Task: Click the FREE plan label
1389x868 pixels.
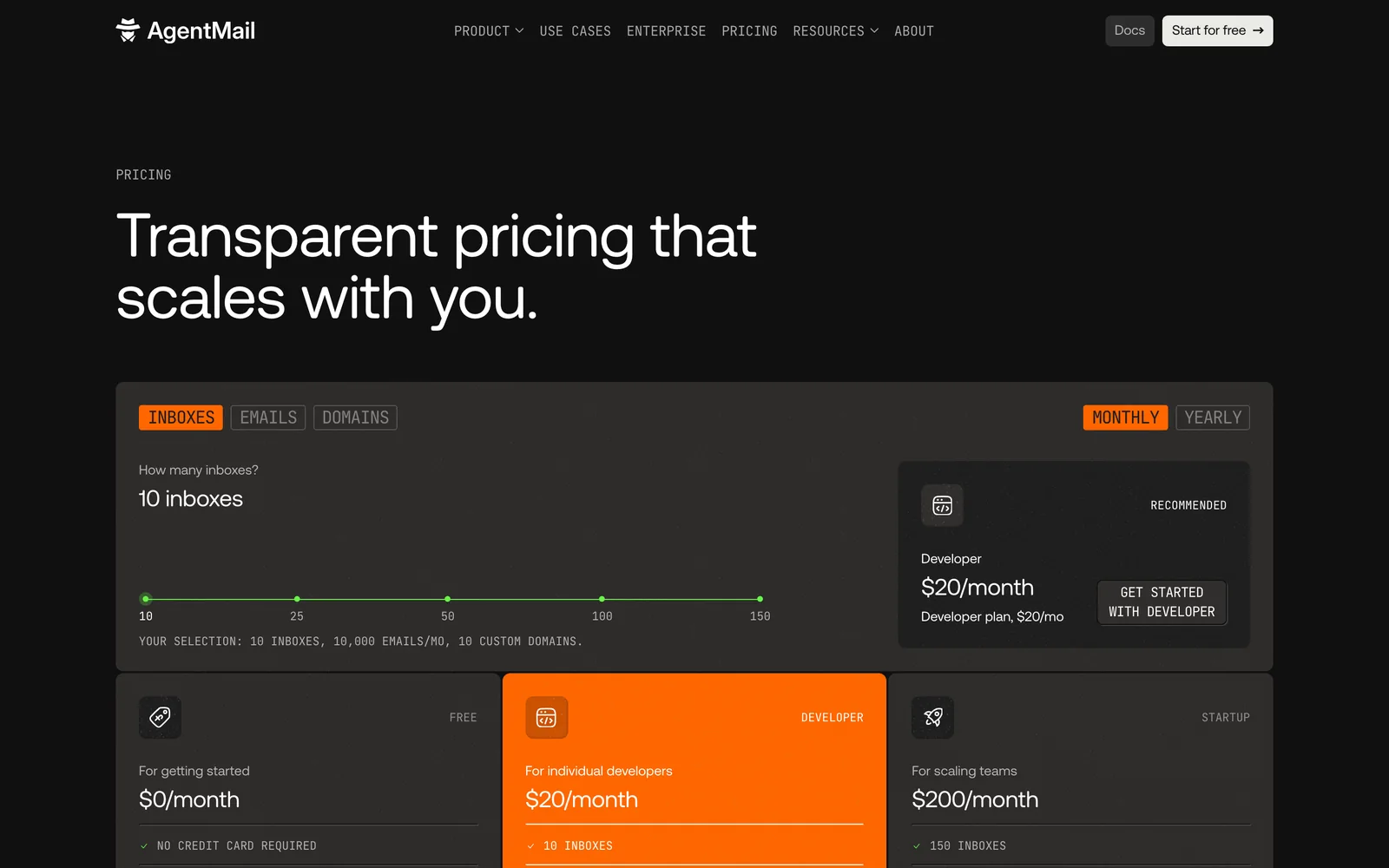Action: [x=464, y=718]
